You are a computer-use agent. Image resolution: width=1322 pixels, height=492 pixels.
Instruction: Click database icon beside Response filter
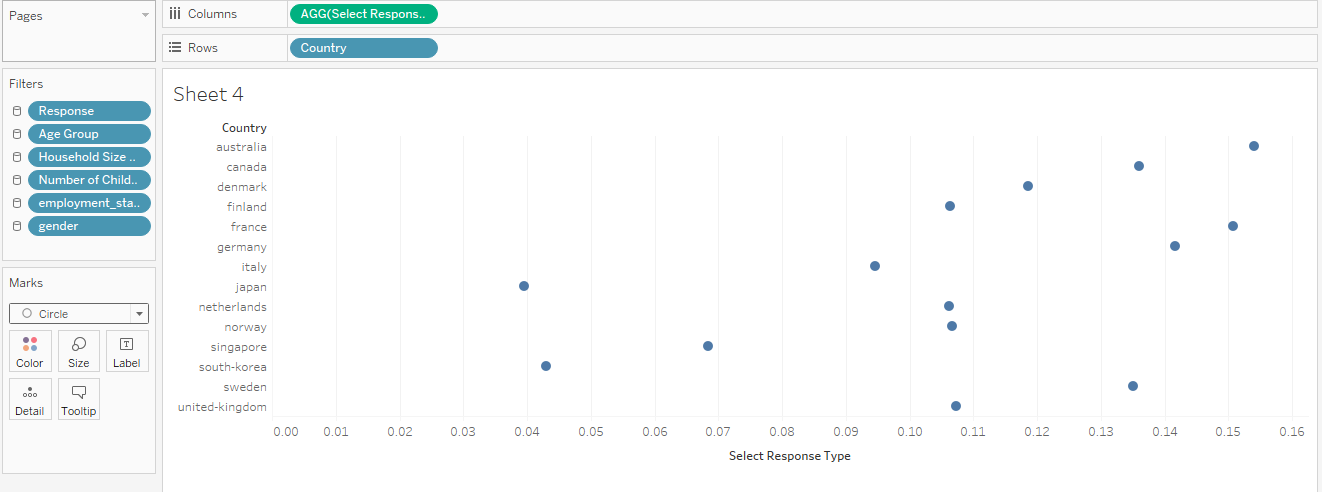pyautogui.click(x=17, y=111)
